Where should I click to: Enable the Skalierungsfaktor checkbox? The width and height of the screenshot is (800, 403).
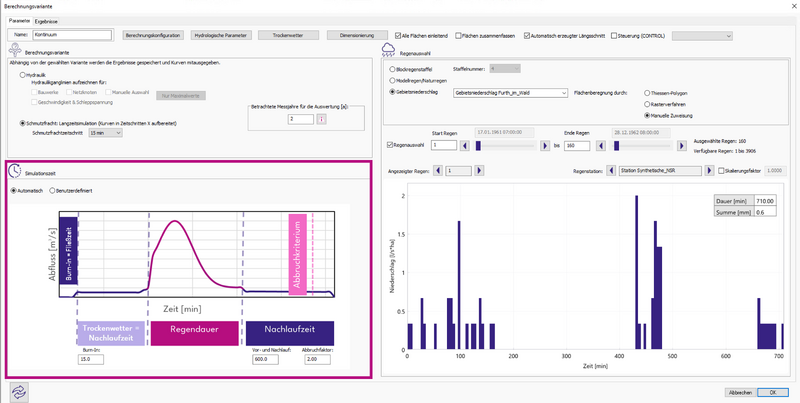[721, 170]
